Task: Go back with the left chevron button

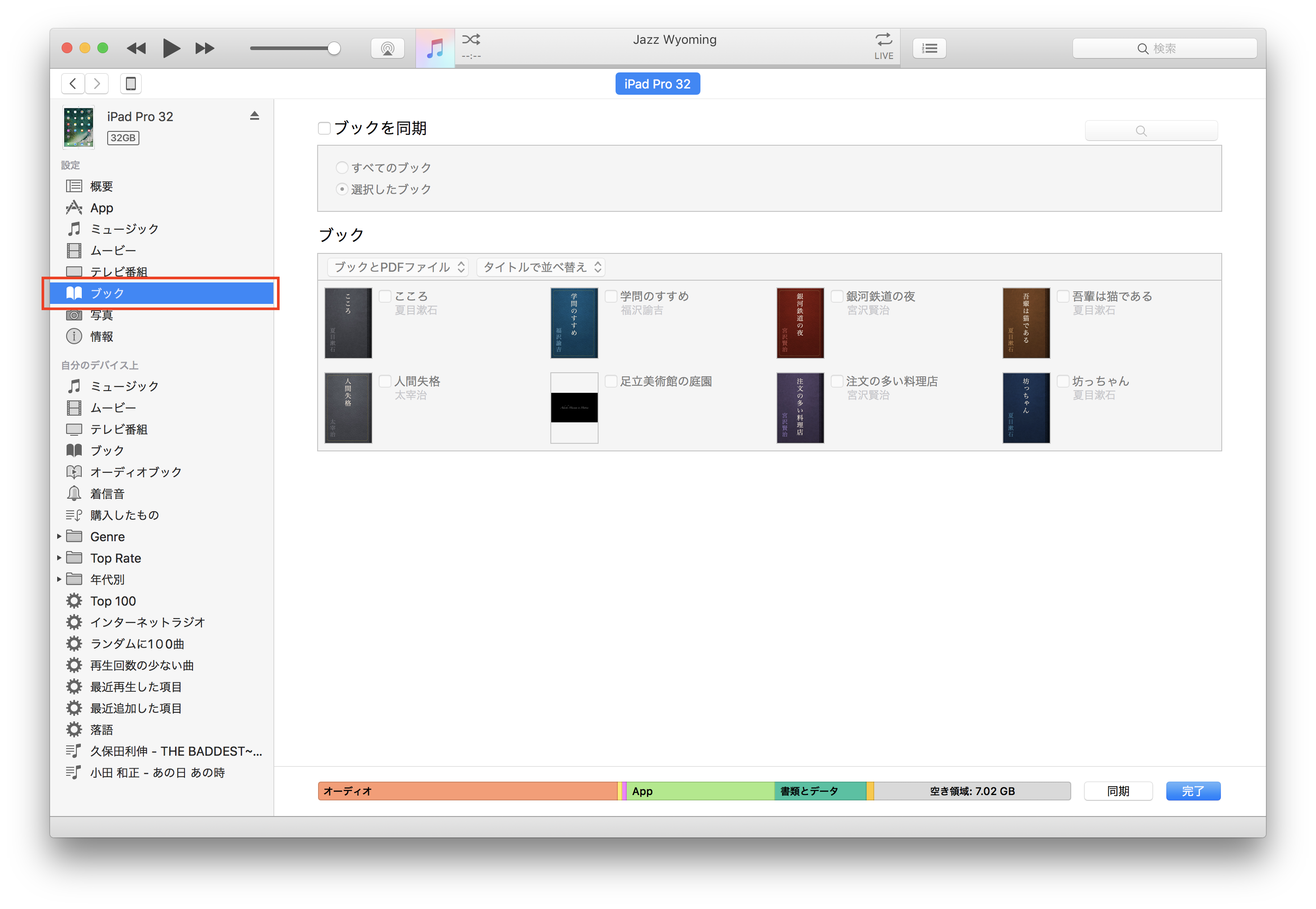Action: (73, 84)
